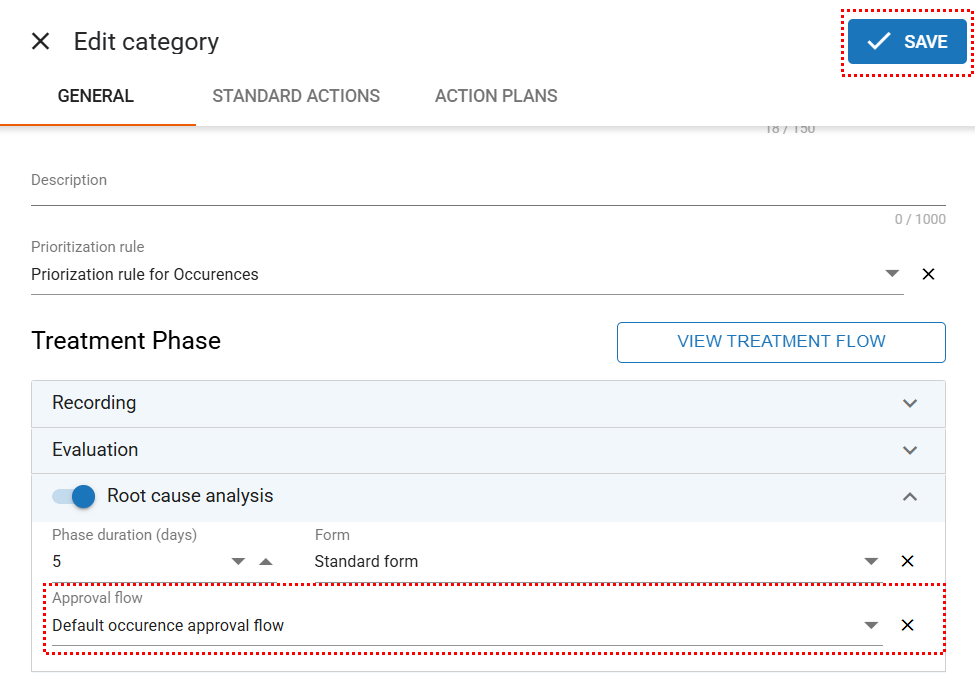The image size is (975, 673).
Task: Open the Prioritization rule dropdown
Action: coord(892,274)
